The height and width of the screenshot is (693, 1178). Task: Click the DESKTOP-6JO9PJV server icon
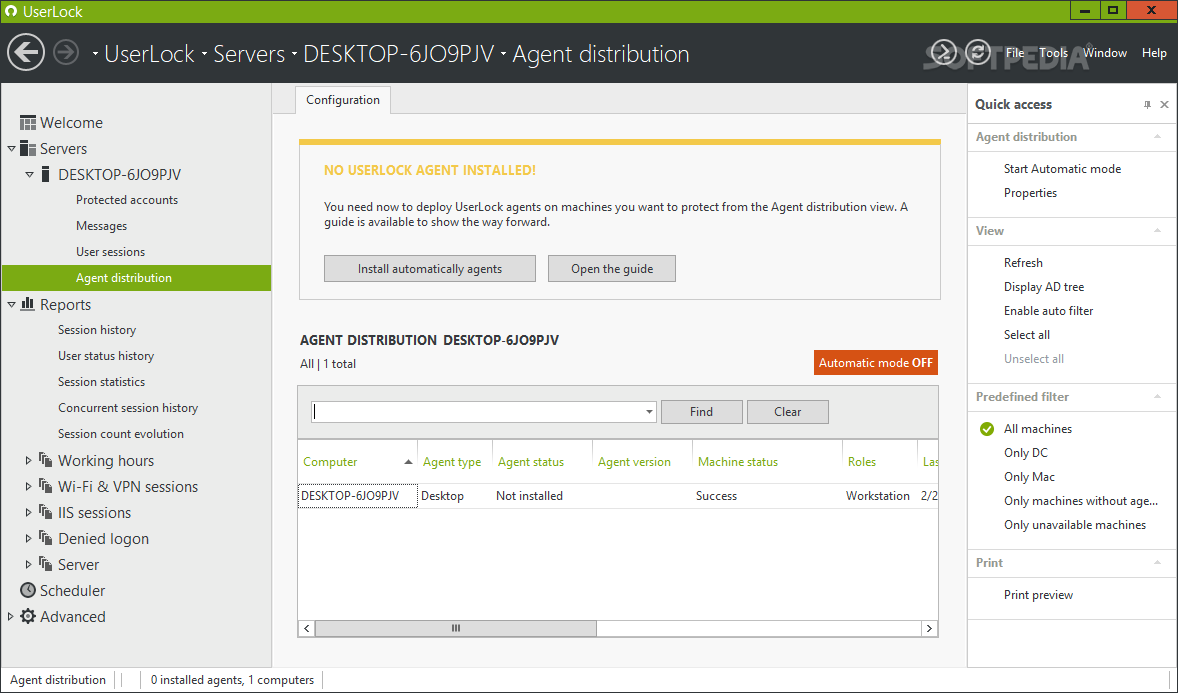point(46,174)
